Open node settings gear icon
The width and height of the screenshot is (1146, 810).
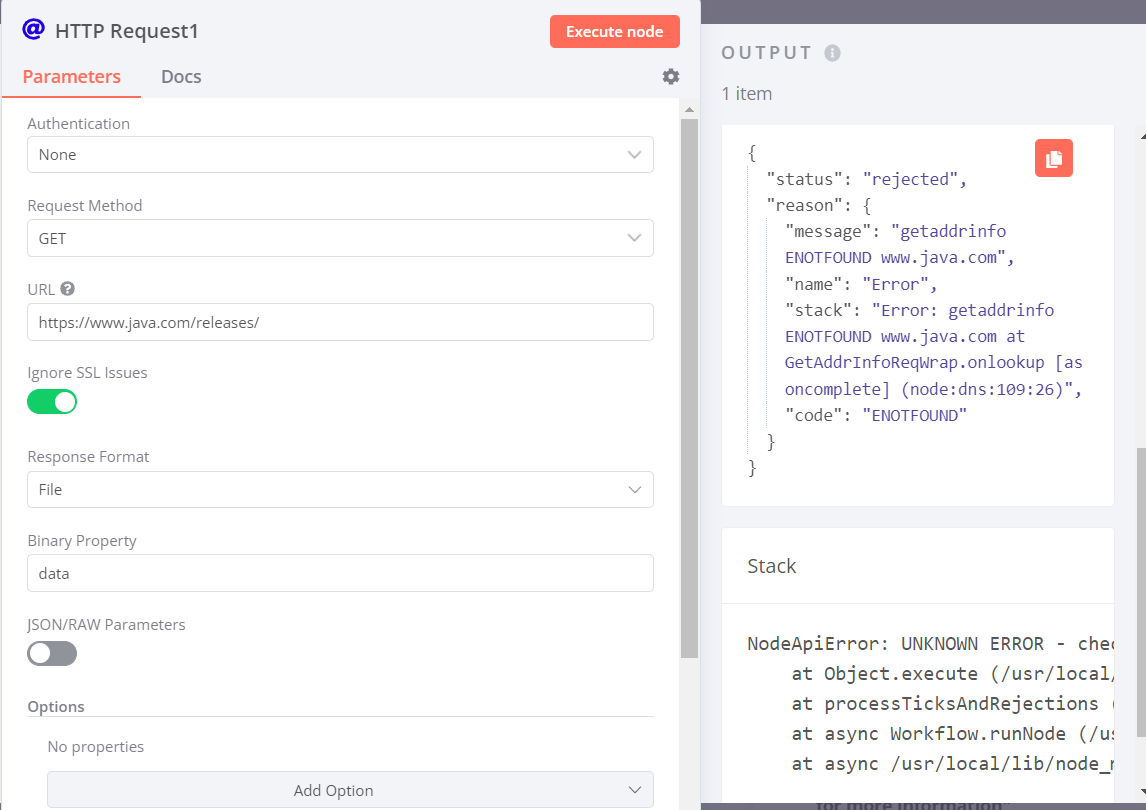click(x=670, y=77)
